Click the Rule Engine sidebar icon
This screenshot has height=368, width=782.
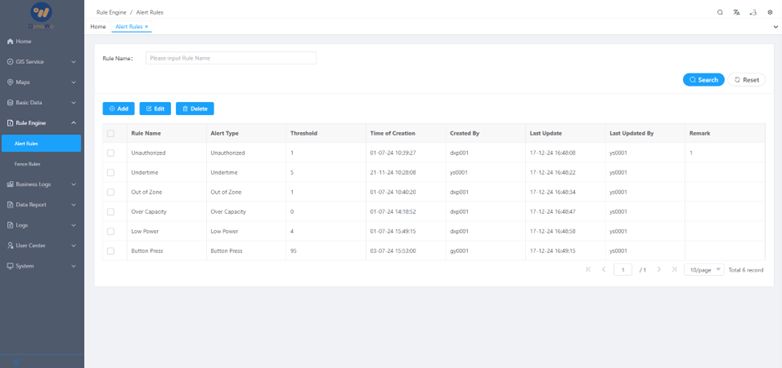point(10,123)
